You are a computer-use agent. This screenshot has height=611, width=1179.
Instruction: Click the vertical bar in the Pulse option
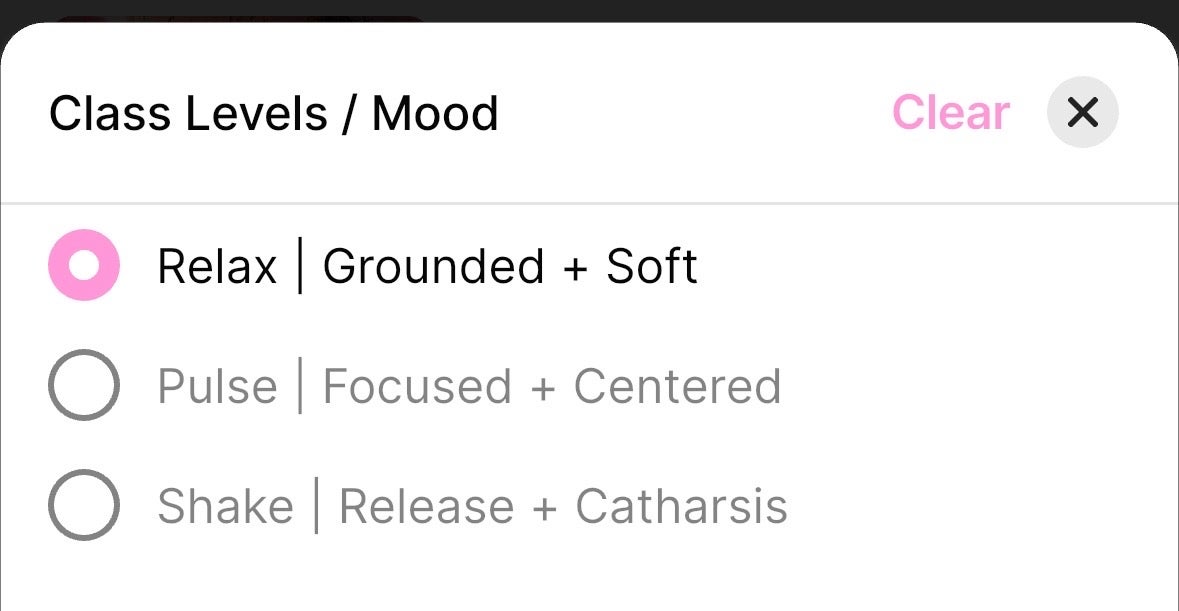tap(300, 386)
